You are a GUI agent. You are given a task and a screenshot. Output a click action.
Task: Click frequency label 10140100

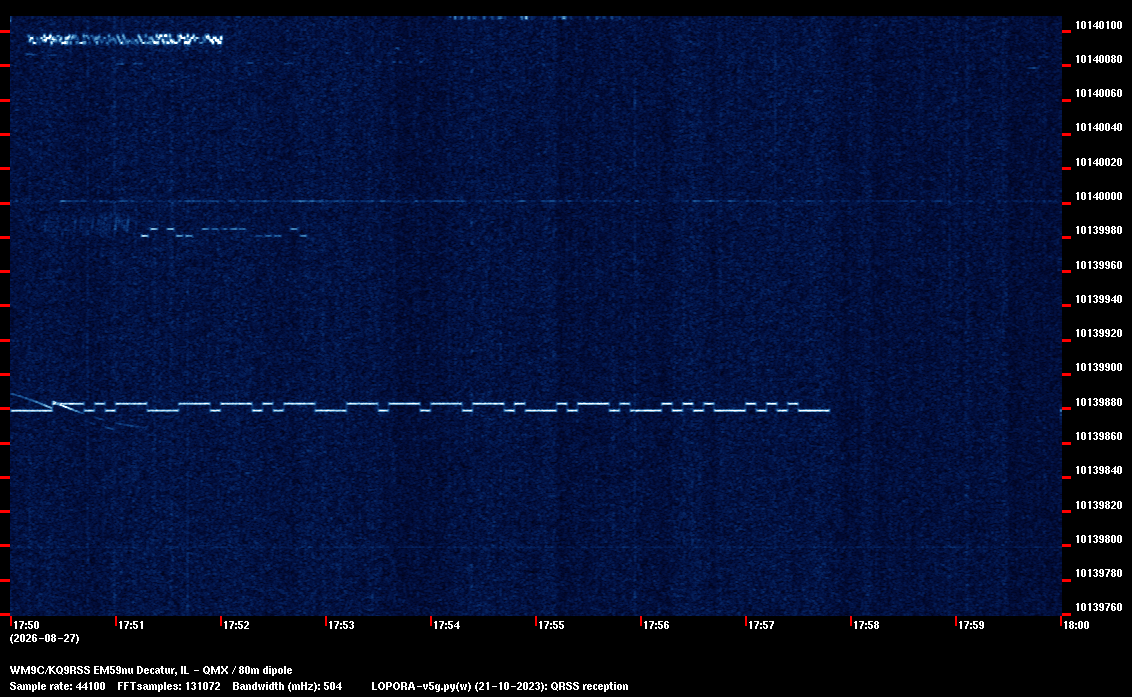[1099, 25]
